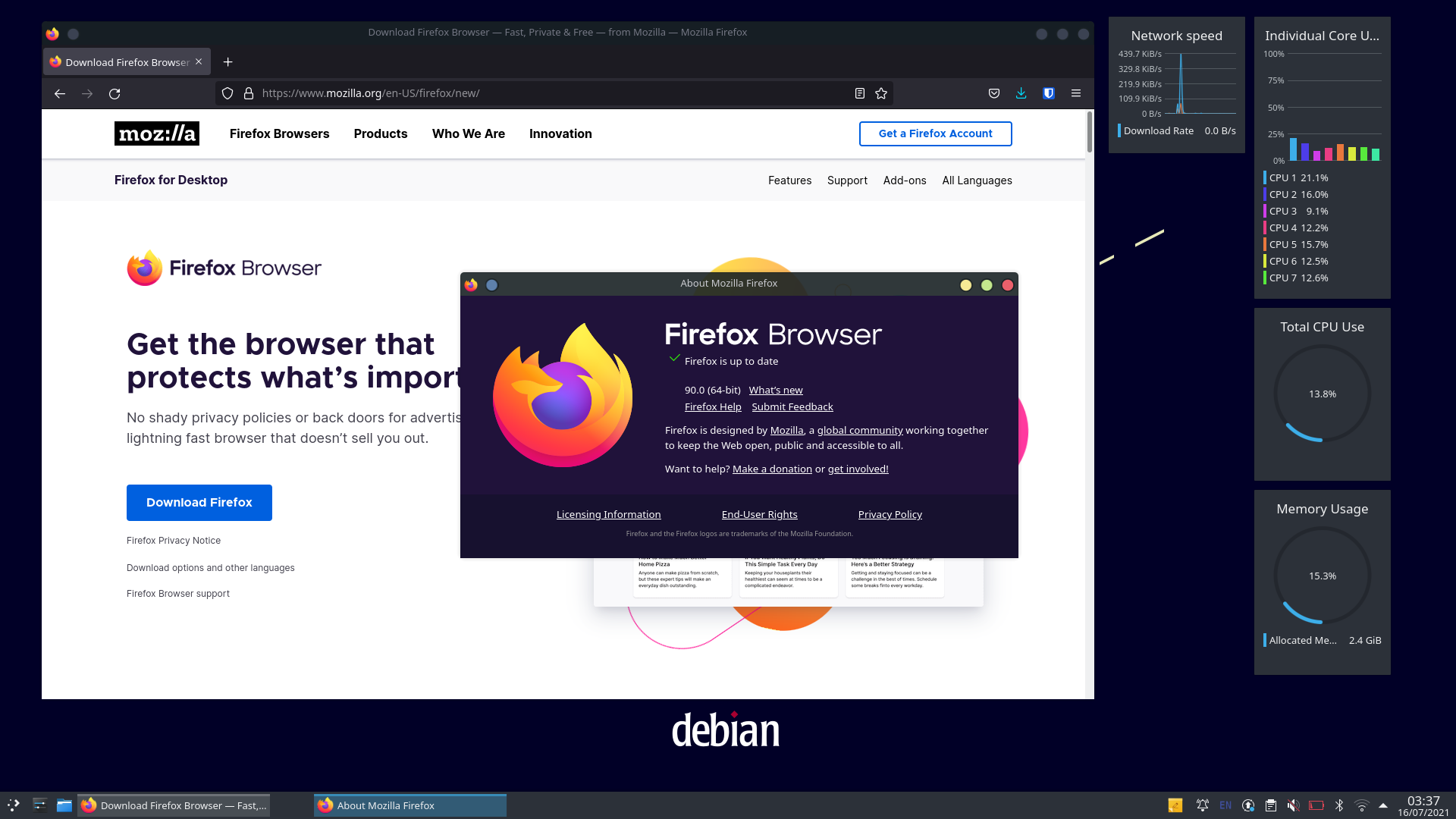1456x819 pixels.
Task: Click the Firefox reader view icon
Action: point(859,93)
